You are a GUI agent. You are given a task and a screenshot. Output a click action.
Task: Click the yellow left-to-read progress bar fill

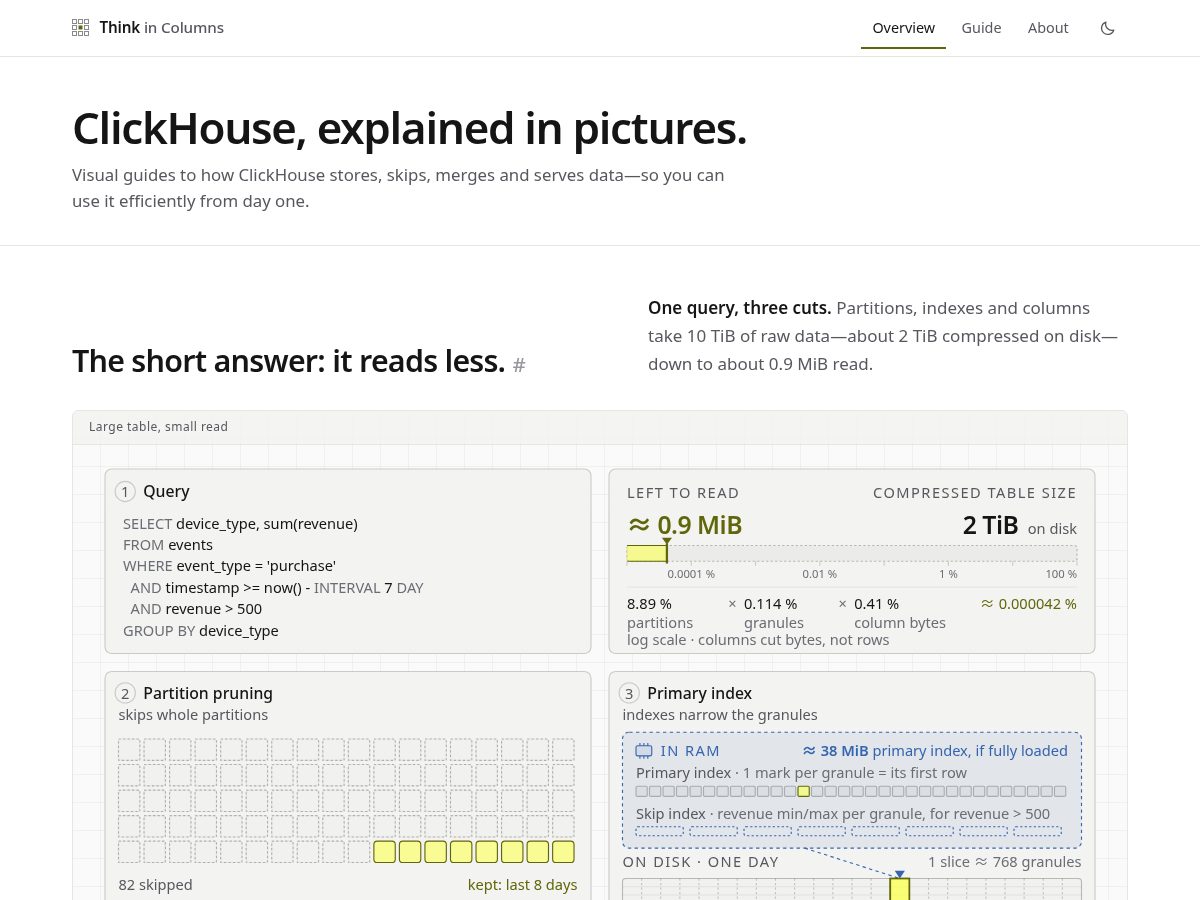pos(647,553)
